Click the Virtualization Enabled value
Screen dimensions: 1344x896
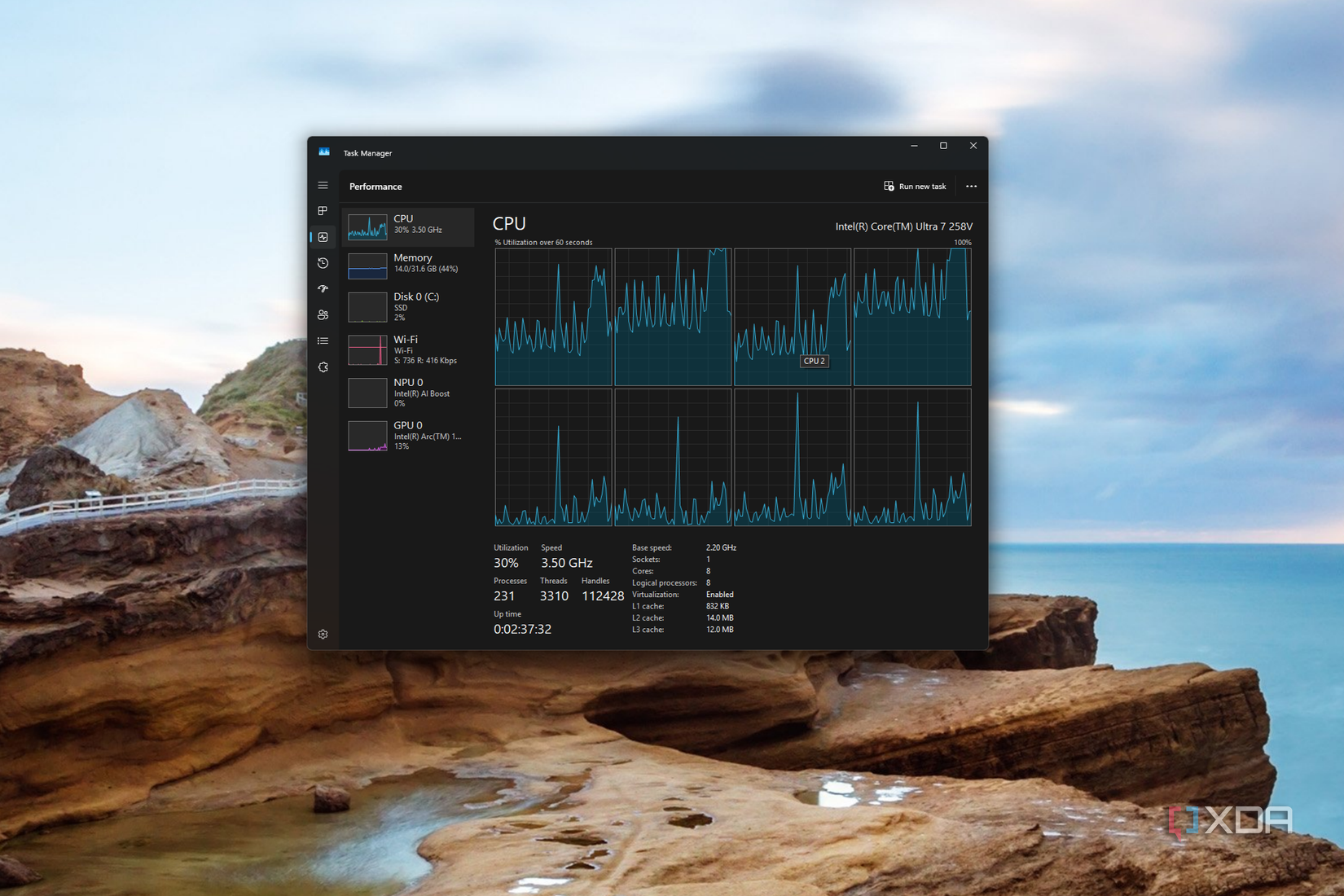[x=720, y=595]
